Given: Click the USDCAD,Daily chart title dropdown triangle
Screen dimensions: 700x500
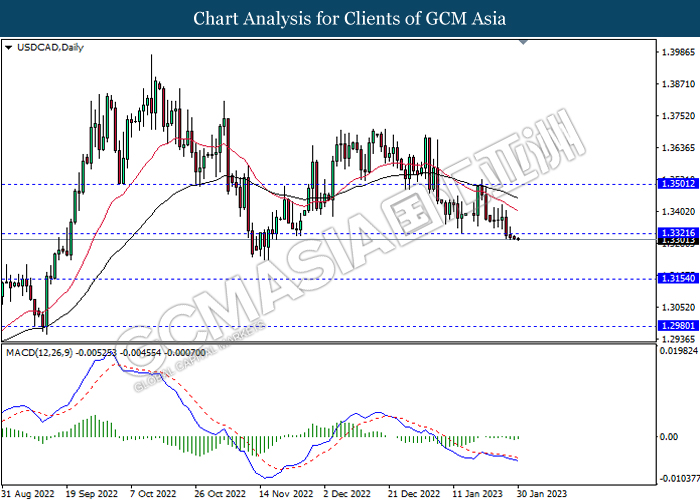Looking at the screenshot, I should pos(8,48).
